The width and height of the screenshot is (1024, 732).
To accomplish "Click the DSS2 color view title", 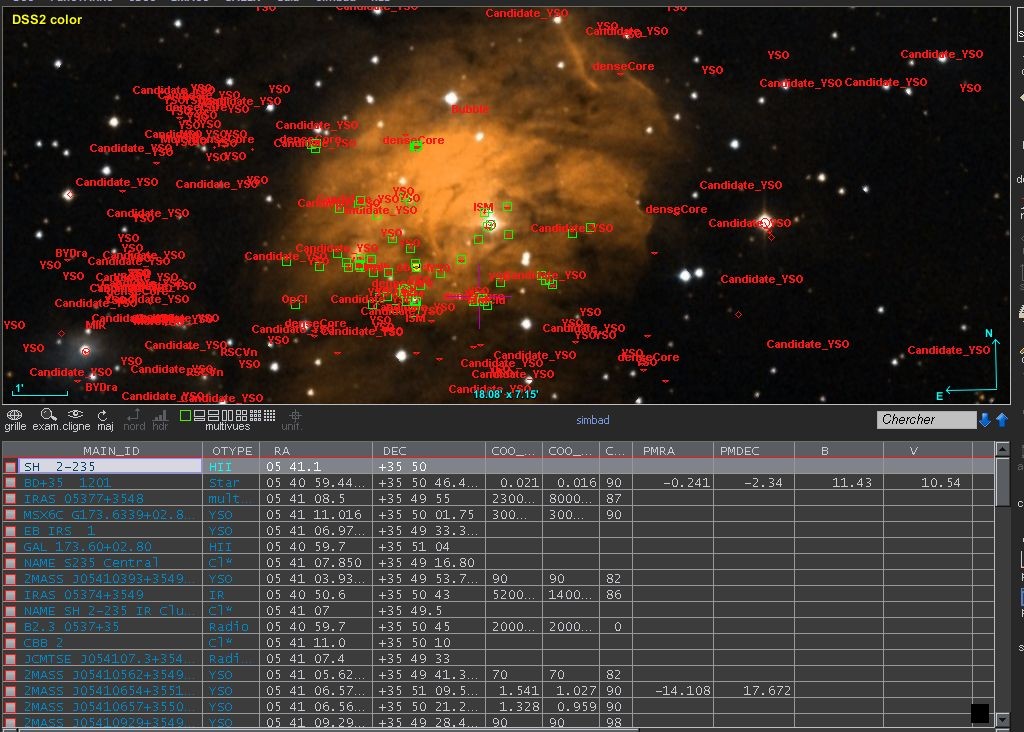I will click(47, 20).
